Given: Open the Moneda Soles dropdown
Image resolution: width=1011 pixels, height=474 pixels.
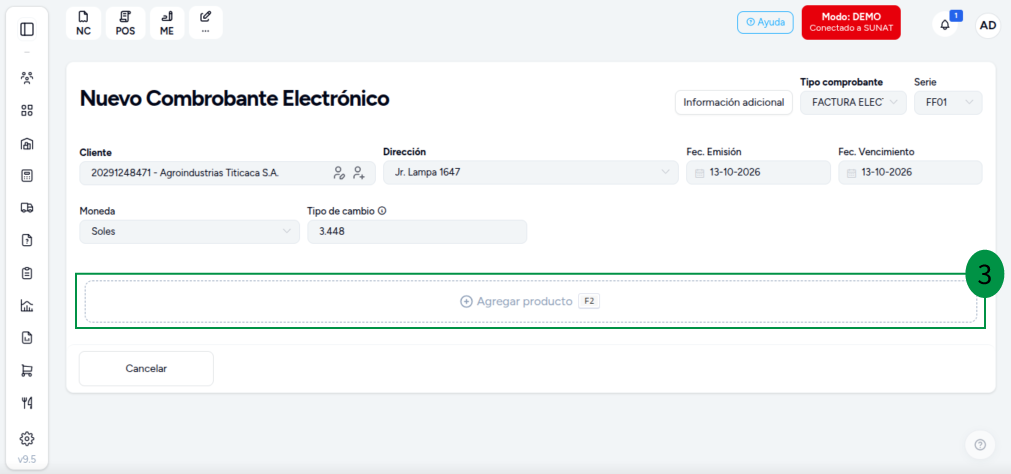Looking at the screenshot, I should click(190, 232).
